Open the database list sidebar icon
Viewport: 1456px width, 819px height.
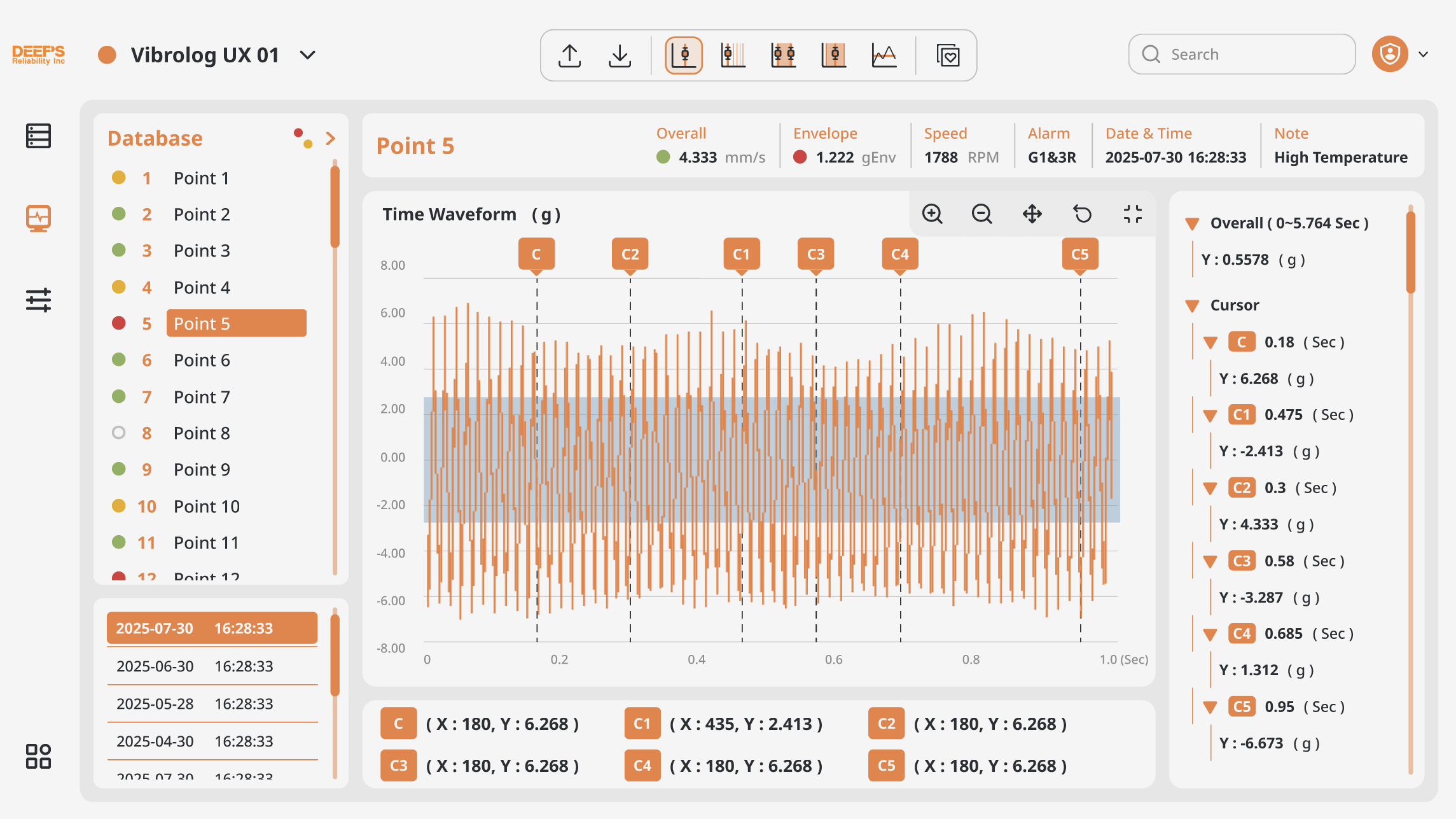39,136
